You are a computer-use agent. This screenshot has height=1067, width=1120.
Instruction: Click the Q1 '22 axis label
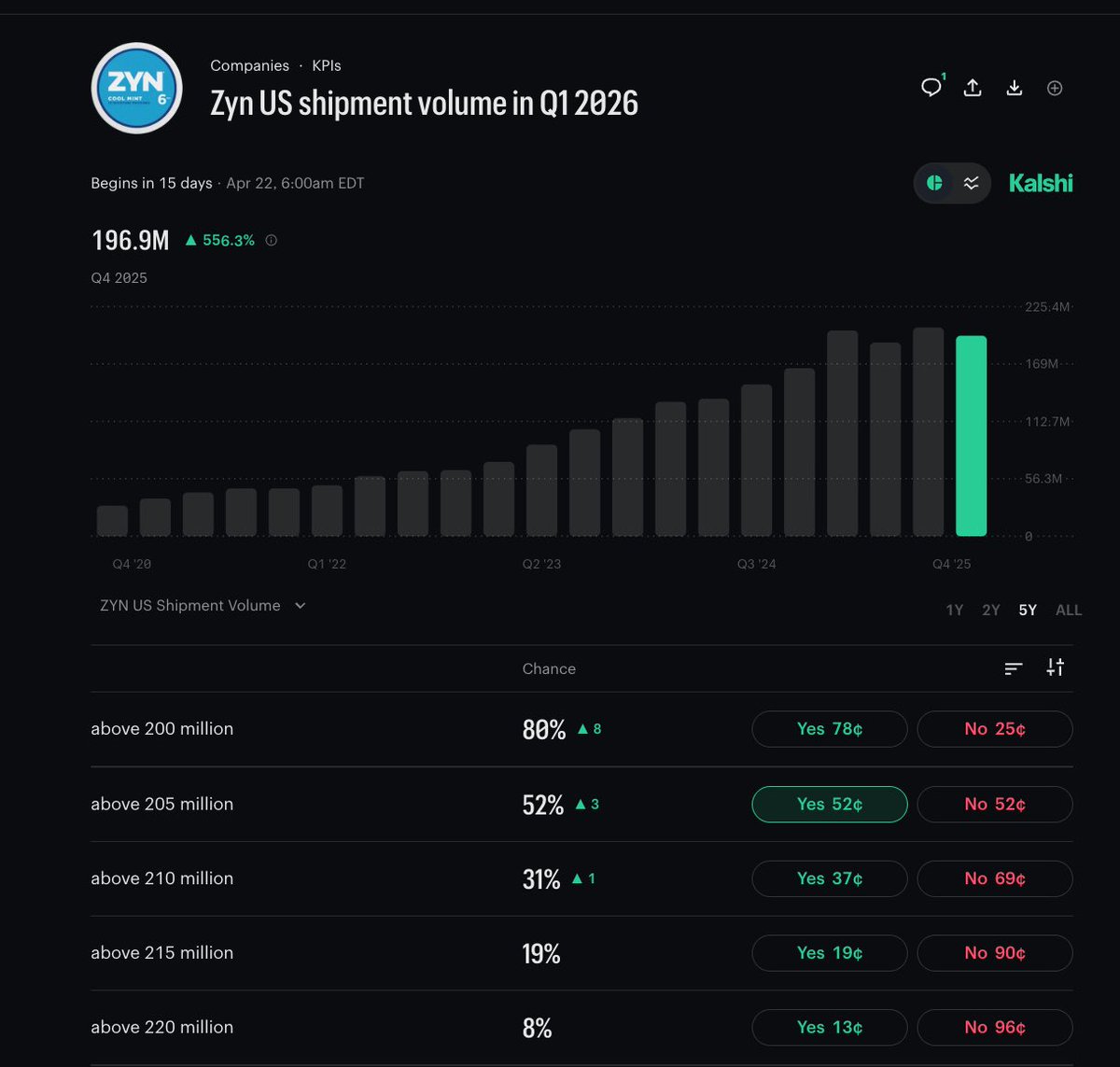[327, 565]
